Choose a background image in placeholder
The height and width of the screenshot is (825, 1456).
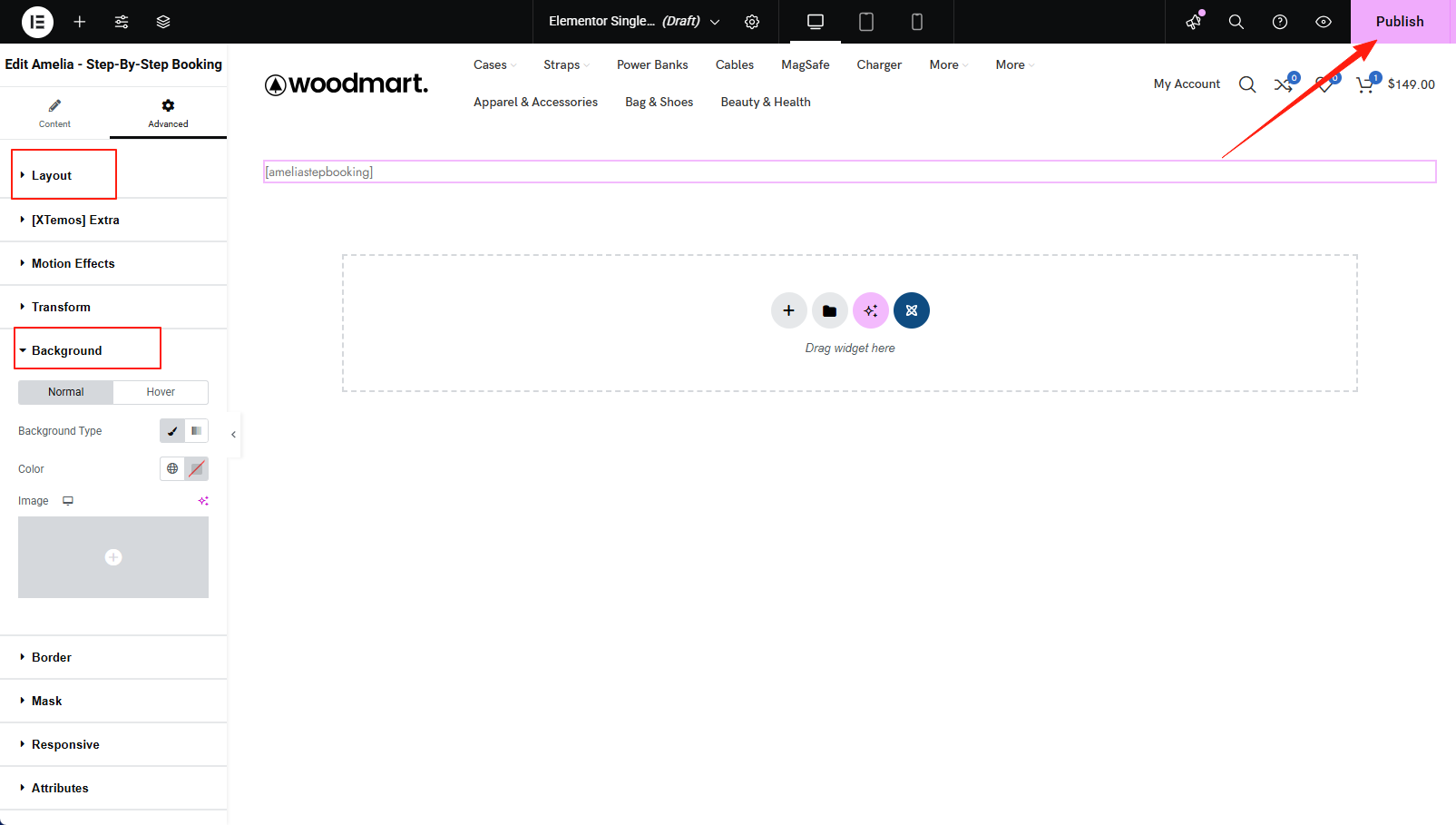[113, 557]
